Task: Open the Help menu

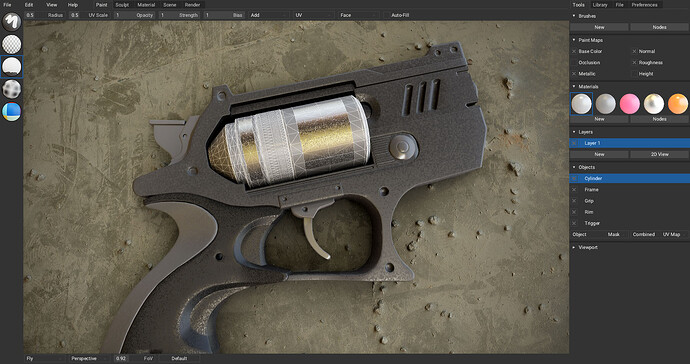Action: coord(73,5)
